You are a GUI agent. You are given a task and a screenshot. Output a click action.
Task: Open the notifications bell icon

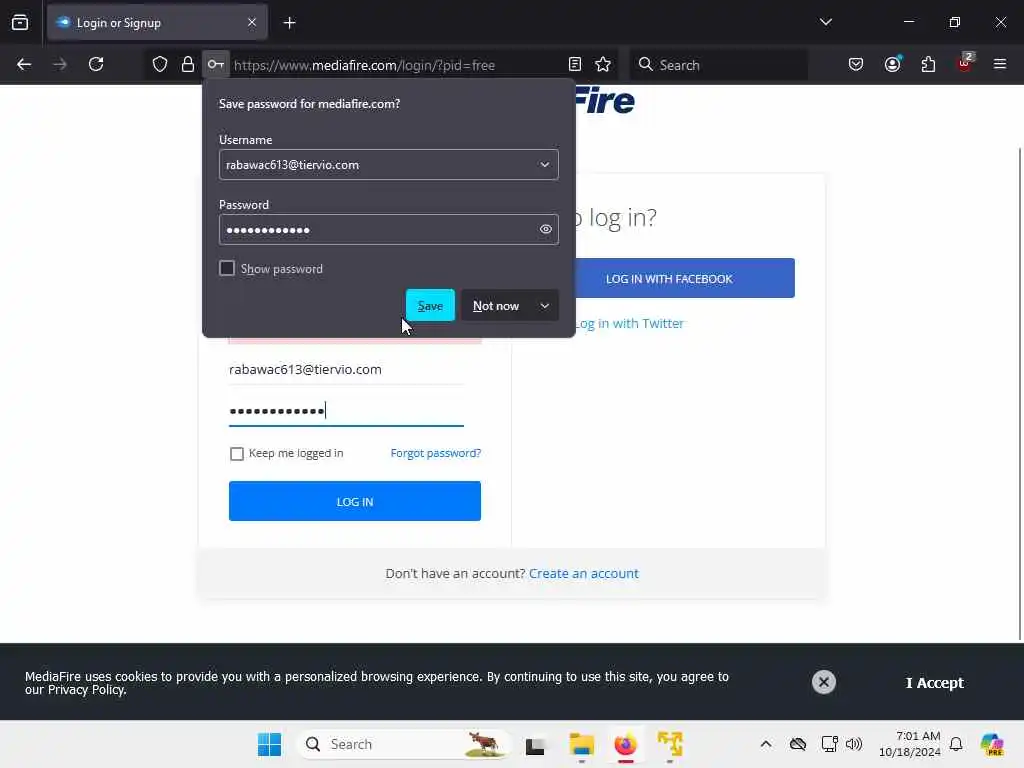(x=956, y=744)
